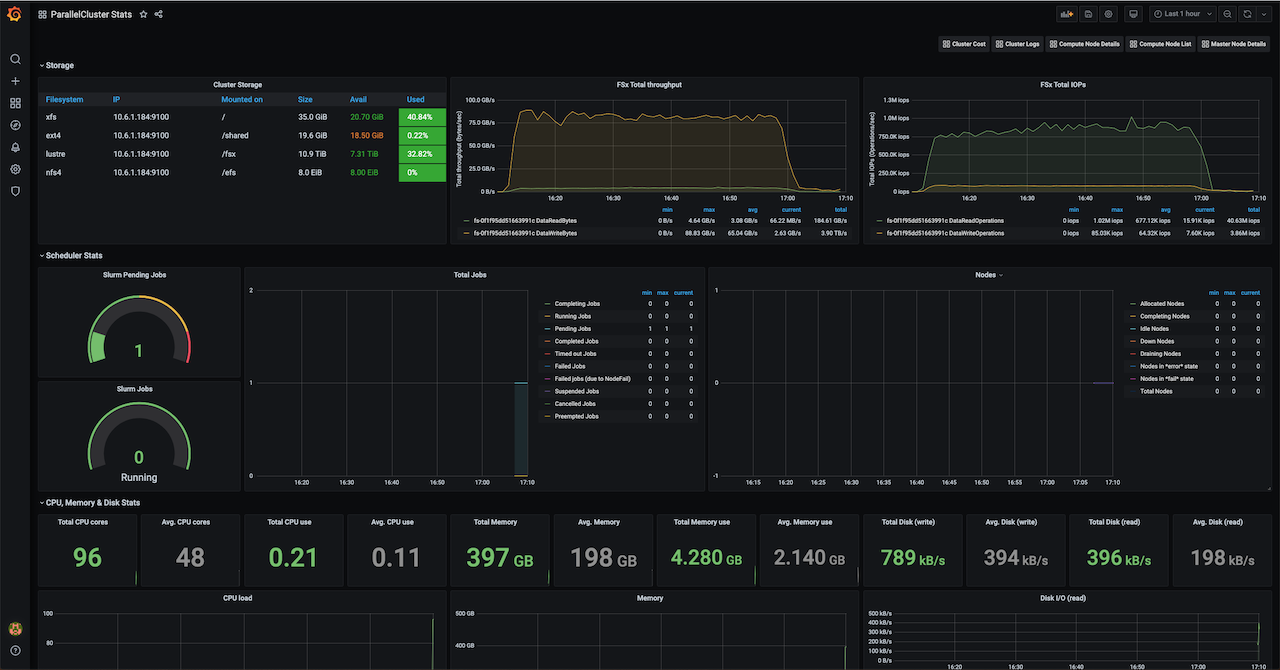Sort table by Mounted on column
The image size is (1280, 670).
(x=242, y=99)
